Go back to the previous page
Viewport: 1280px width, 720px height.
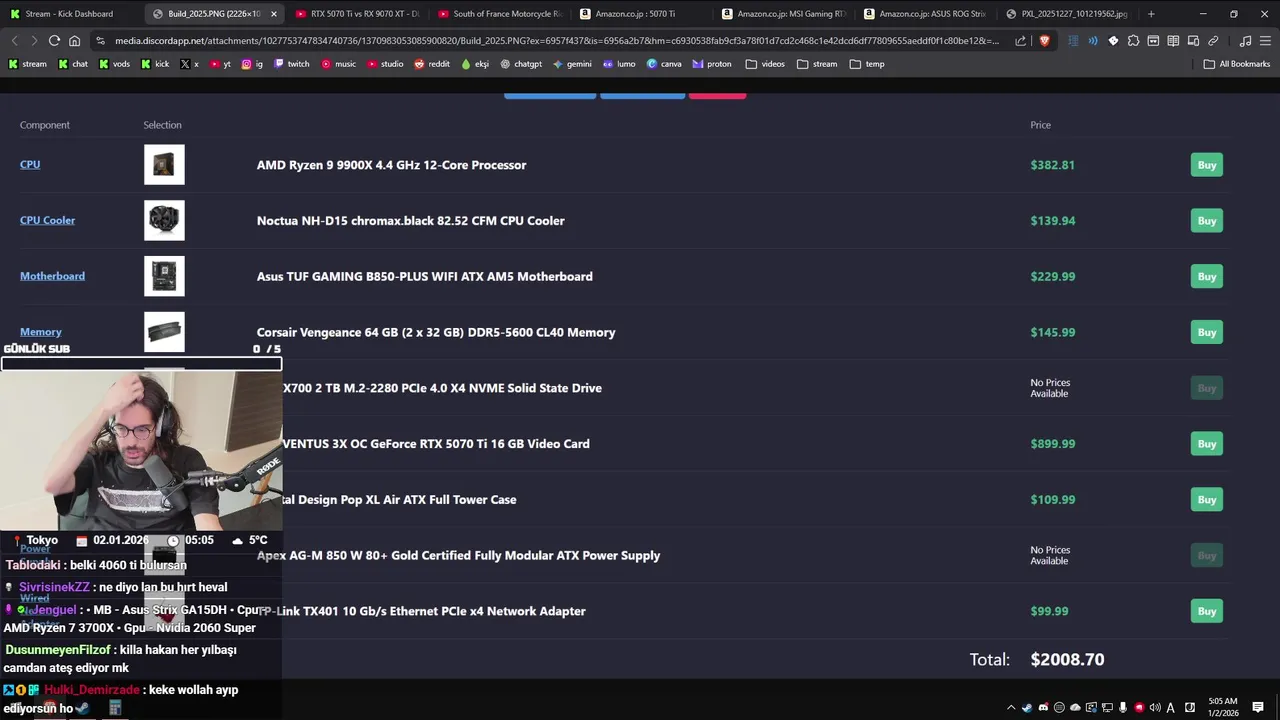14,41
